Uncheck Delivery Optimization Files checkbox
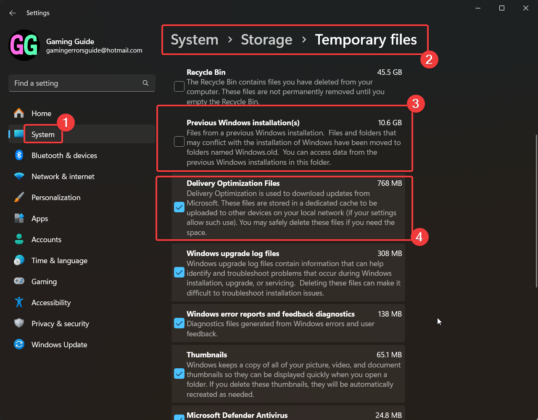Image resolution: width=538 pixels, height=420 pixels. pyautogui.click(x=179, y=207)
